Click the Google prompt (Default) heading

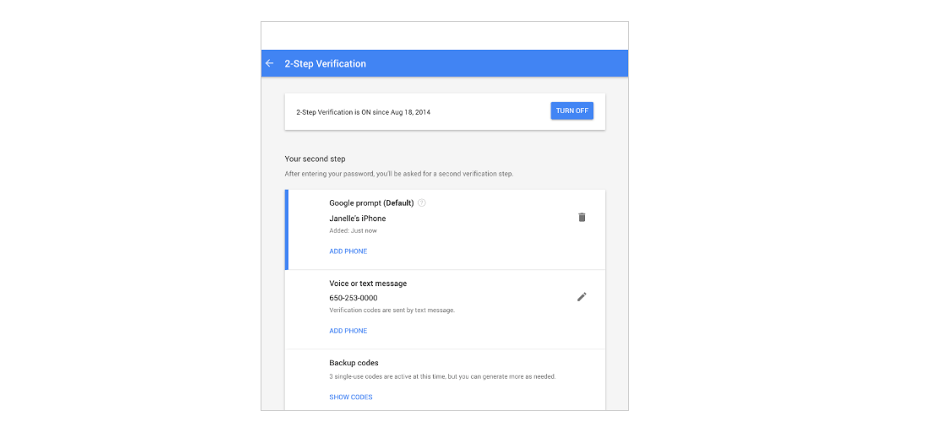click(372, 203)
